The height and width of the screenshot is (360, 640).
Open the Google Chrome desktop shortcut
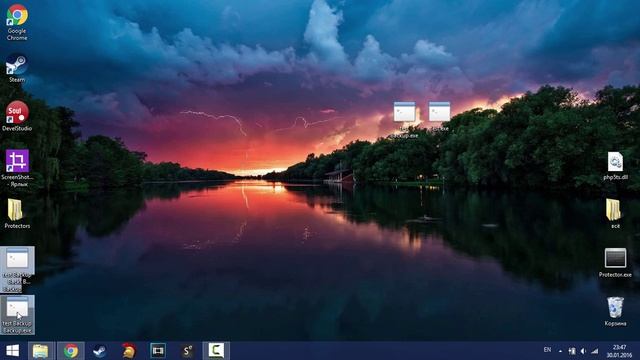[x=17, y=22]
